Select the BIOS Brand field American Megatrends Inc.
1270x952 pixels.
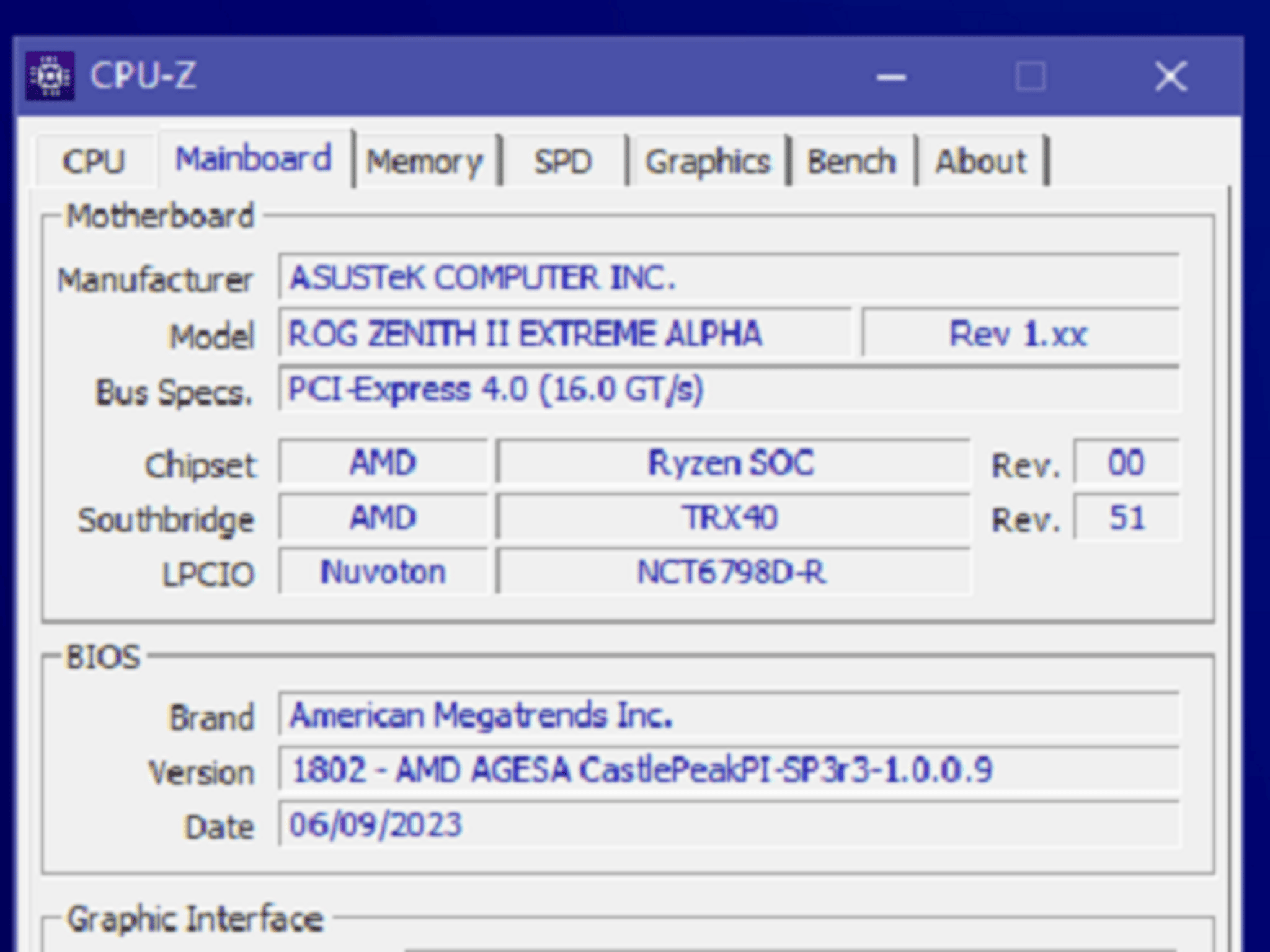(726, 716)
